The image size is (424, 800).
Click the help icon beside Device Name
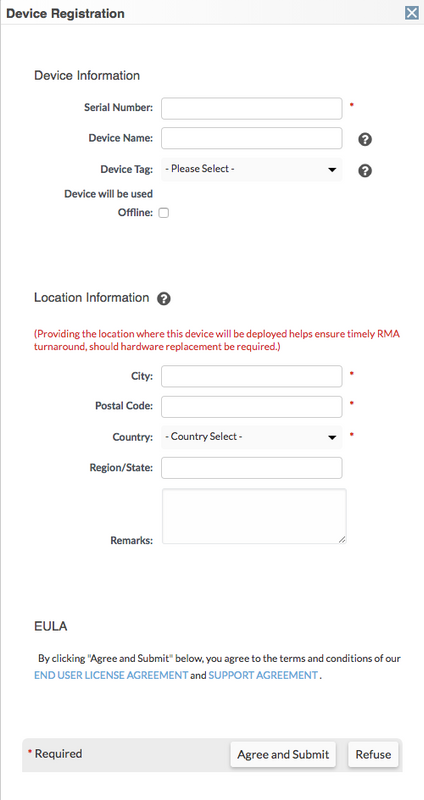pyautogui.click(x=365, y=139)
